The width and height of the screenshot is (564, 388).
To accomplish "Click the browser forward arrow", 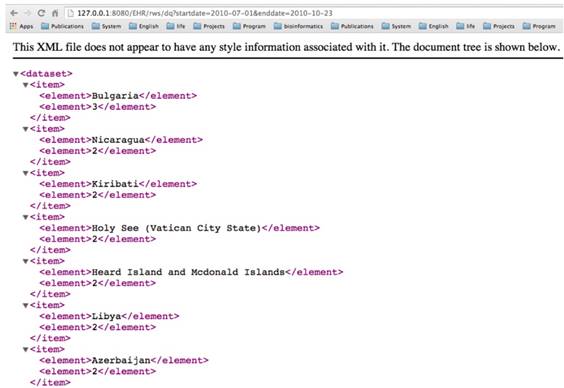I will pos(27,13).
